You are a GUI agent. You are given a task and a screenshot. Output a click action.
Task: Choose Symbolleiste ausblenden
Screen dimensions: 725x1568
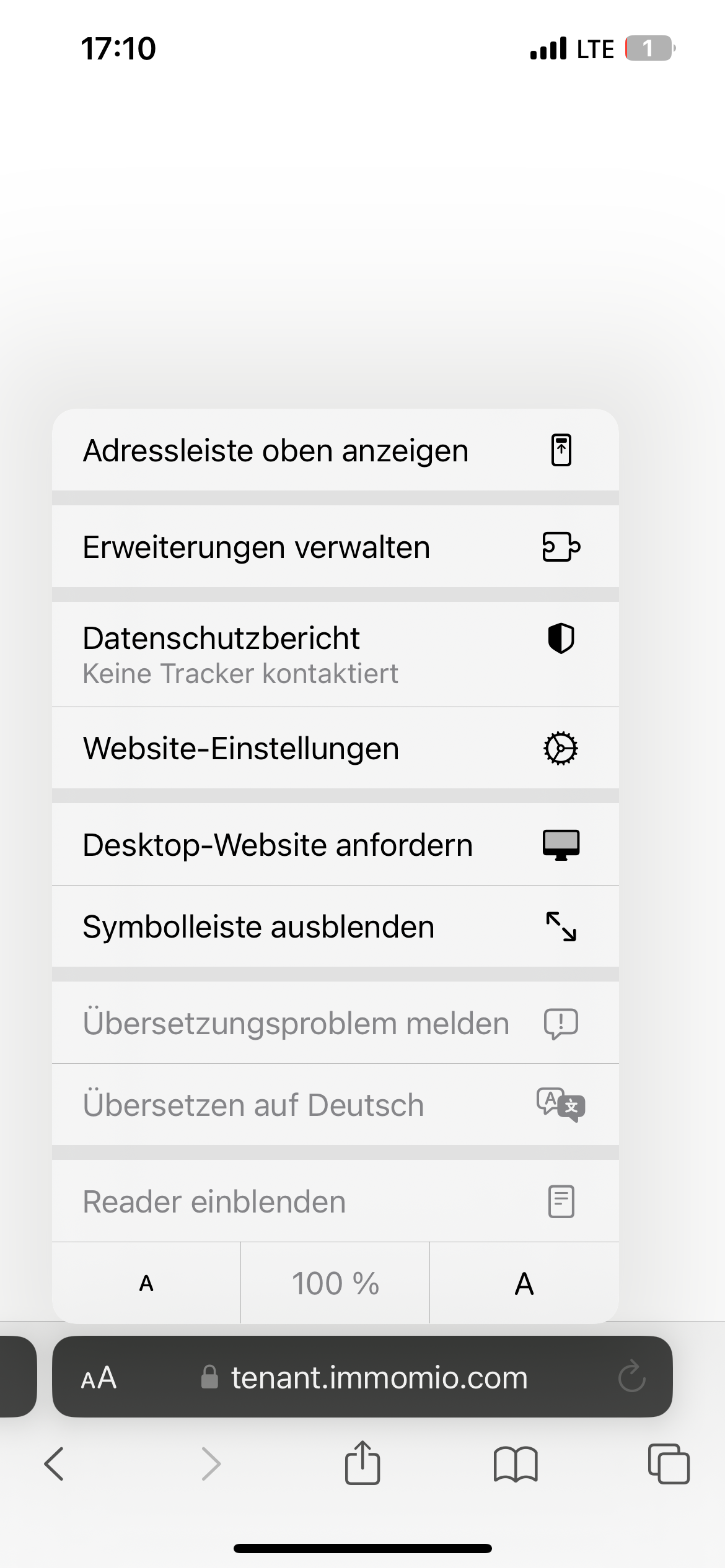258,926
